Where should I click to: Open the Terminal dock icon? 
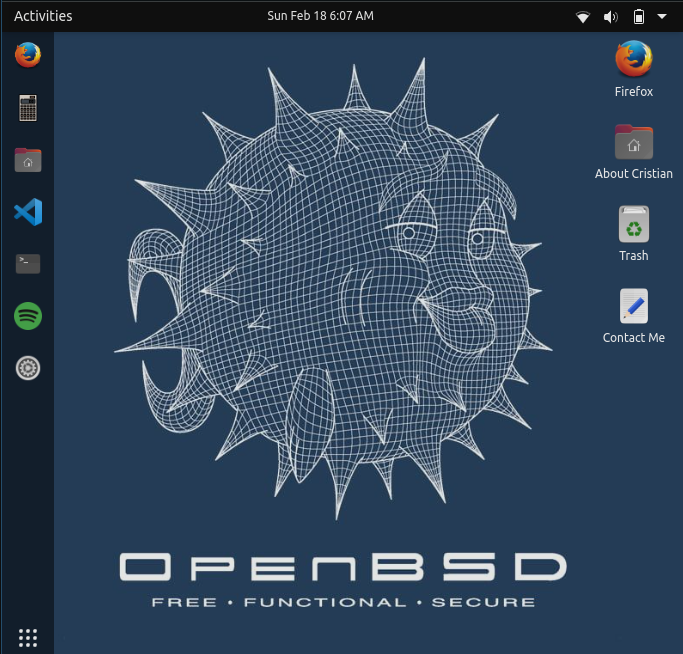(28, 264)
